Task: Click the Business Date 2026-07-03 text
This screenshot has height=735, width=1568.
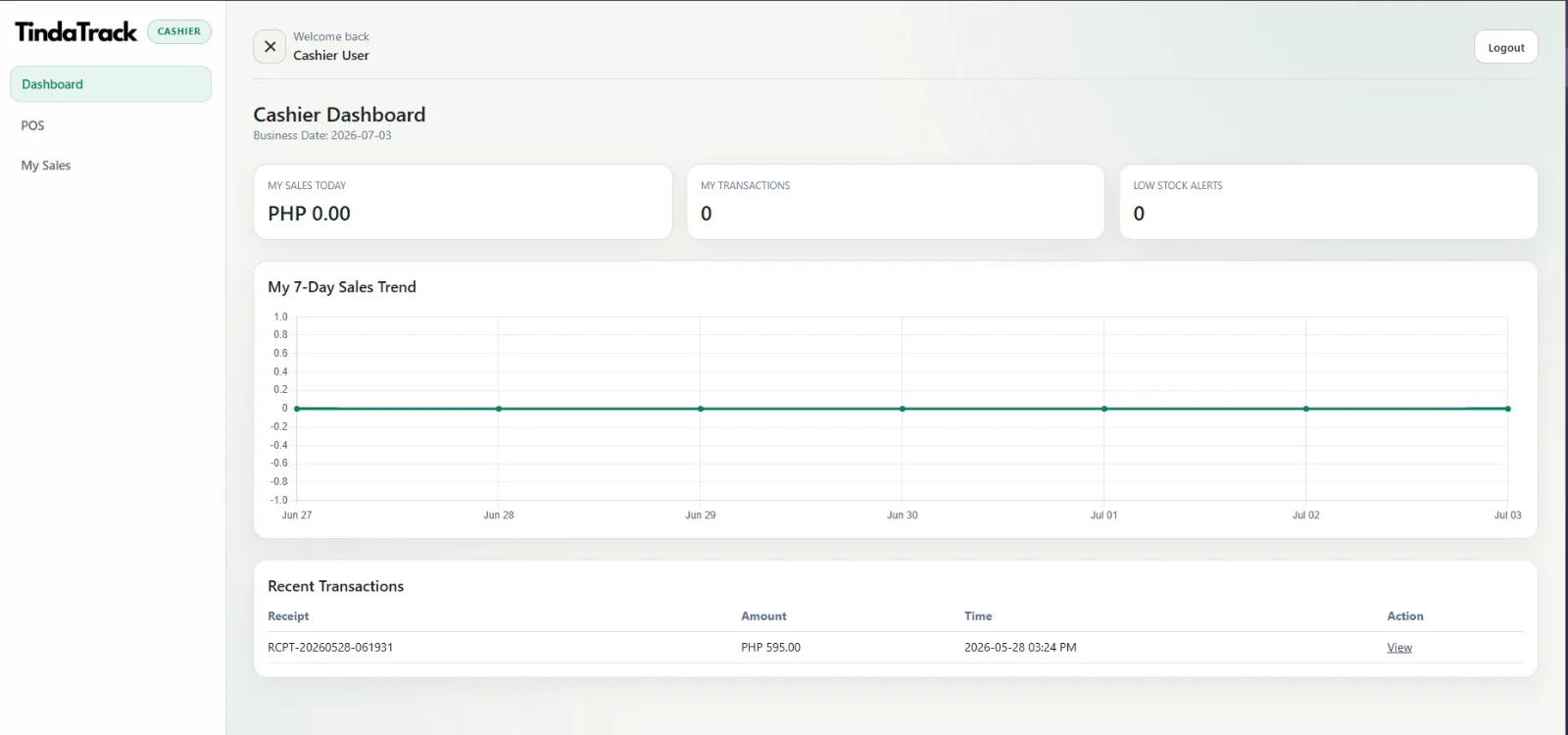Action: point(322,135)
